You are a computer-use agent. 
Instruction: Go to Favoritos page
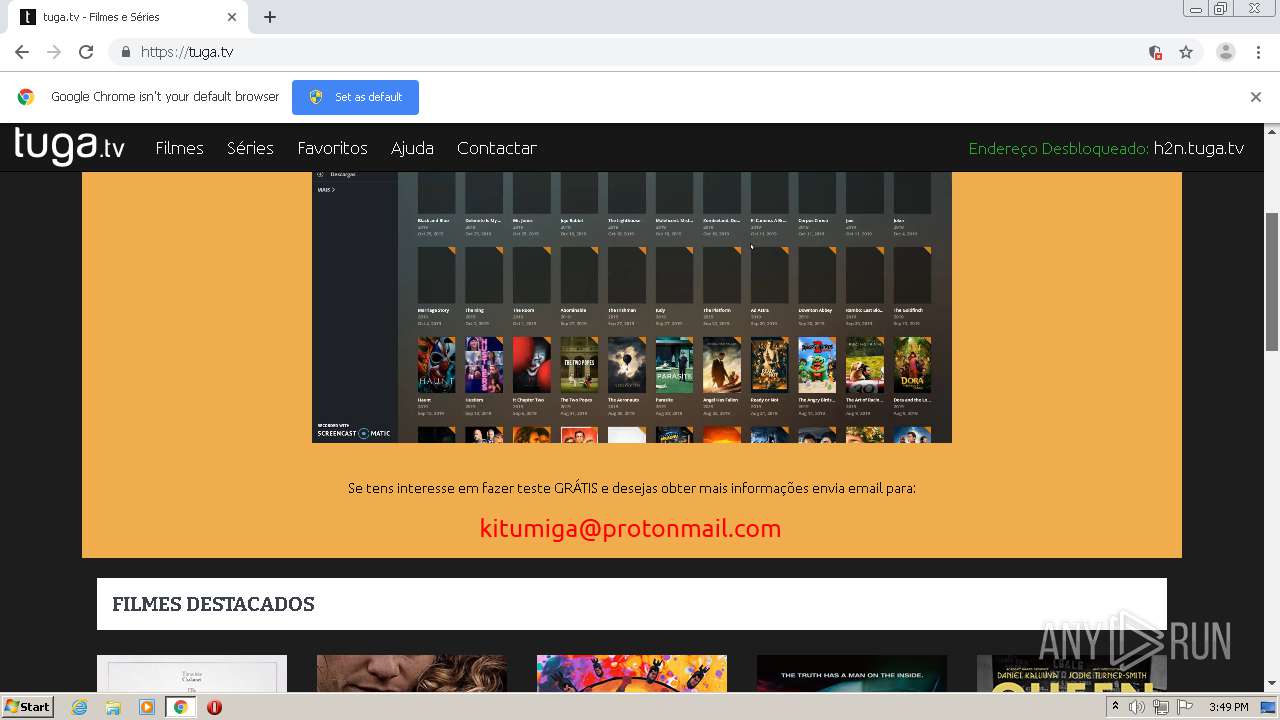point(332,148)
